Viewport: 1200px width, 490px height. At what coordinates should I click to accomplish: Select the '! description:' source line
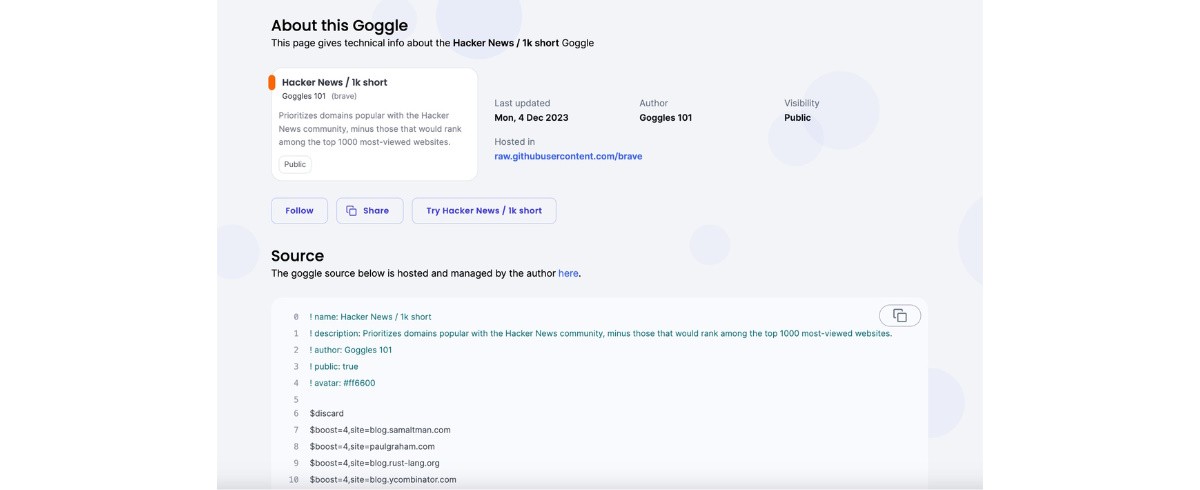click(600, 334)
